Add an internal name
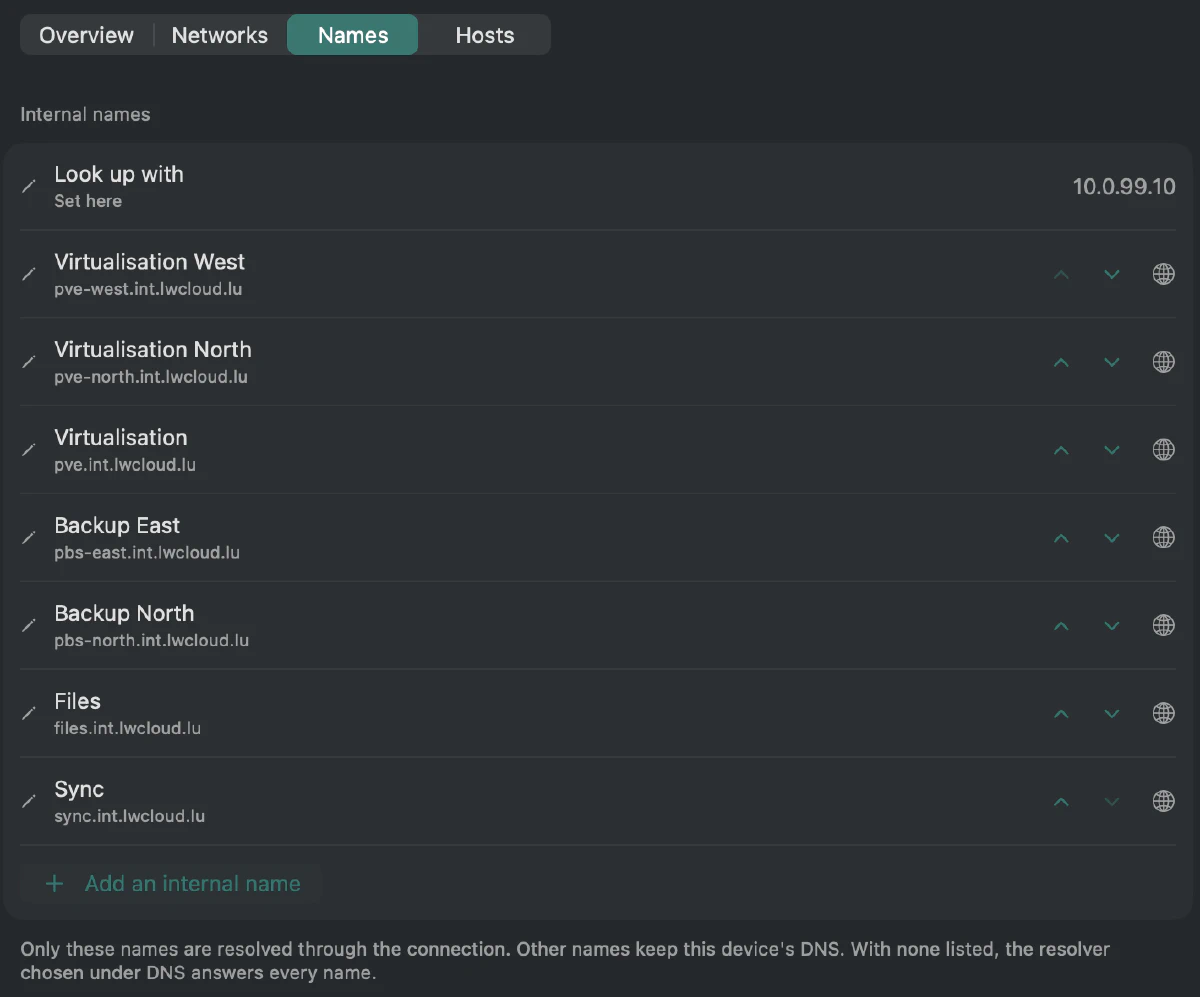This screenshot has height=997, width=1200. (172, 884)
